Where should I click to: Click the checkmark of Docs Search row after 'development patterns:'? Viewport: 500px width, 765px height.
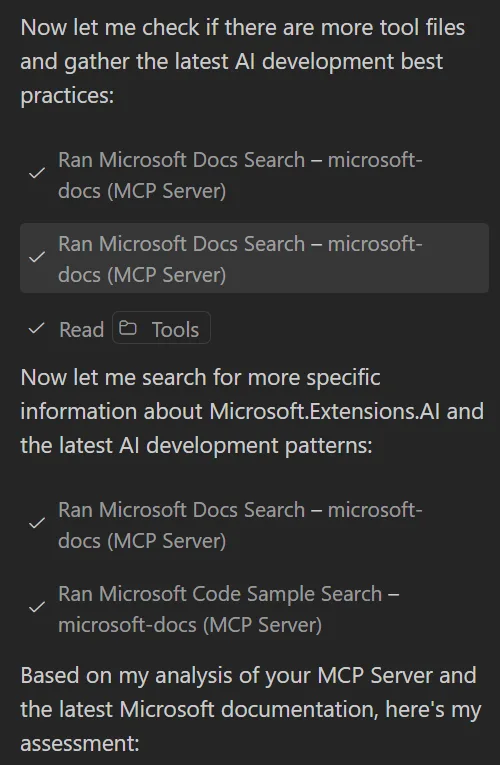click(x=37, y=523)
